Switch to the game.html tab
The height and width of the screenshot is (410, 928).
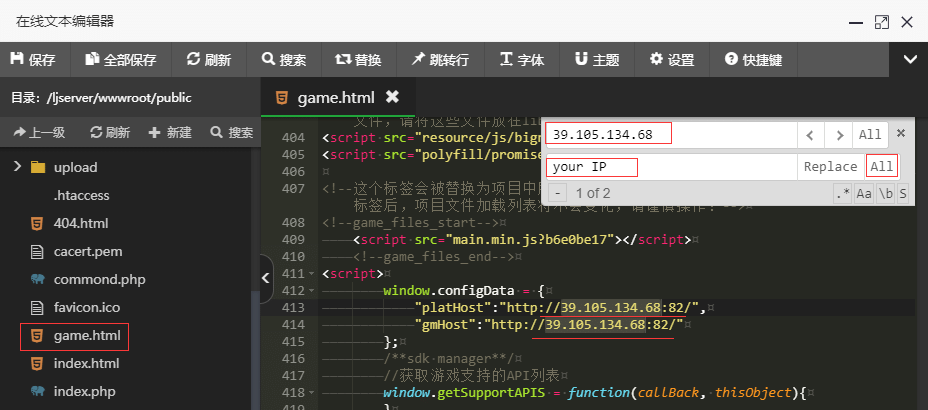[x=335, y=97]
